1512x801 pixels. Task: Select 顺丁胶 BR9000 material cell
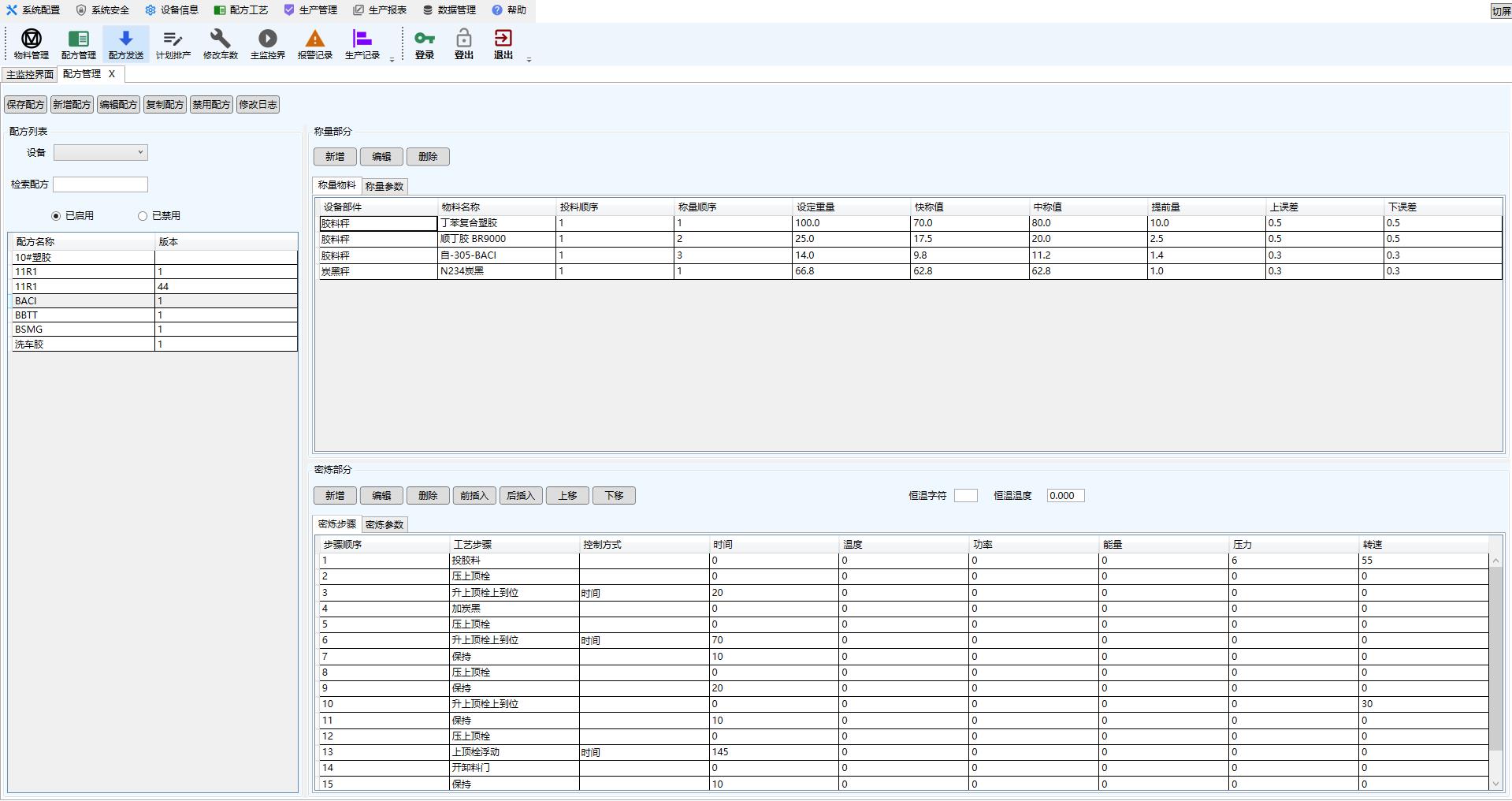(496, 239)
